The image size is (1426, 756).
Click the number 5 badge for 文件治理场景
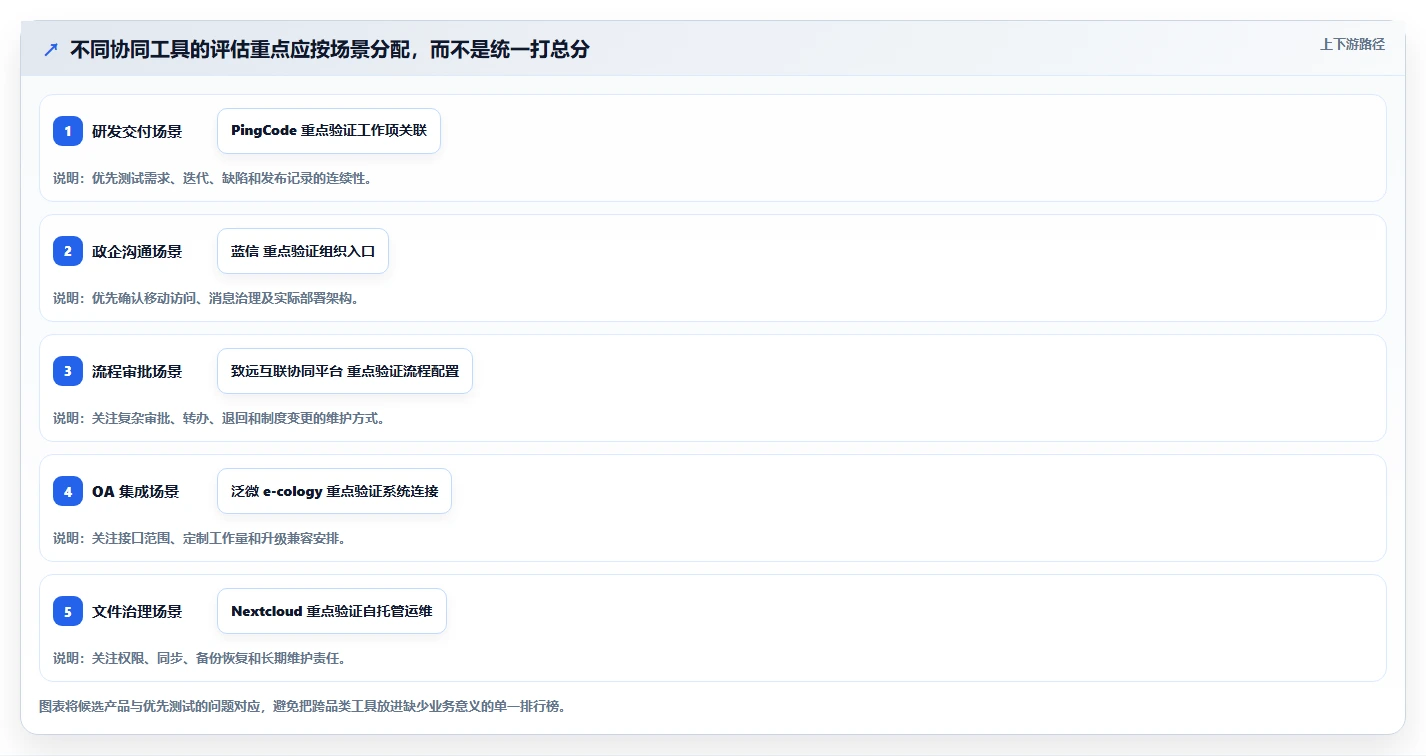[68, 611]
